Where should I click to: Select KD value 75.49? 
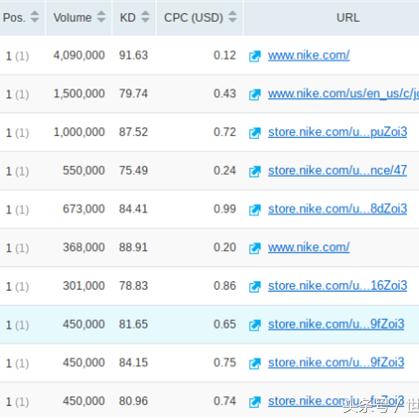click(x=133, y=171)
